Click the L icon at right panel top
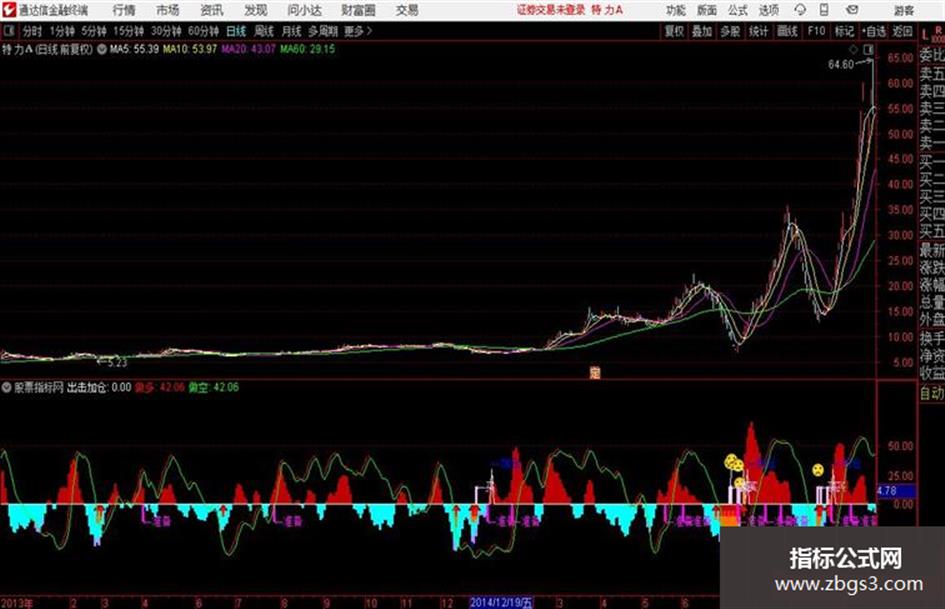 (x=925, y=34)
